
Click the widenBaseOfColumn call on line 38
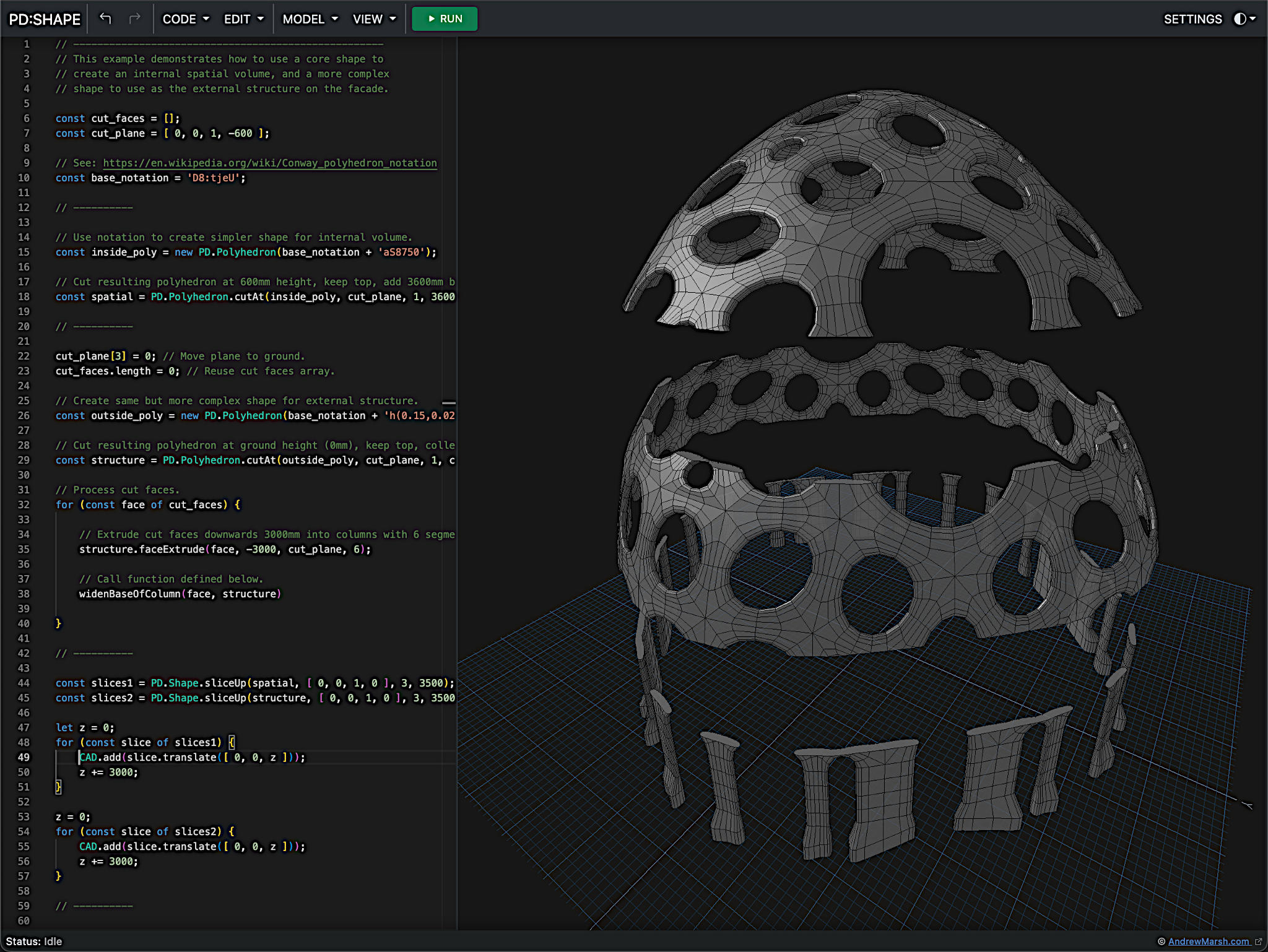tap(129, 594)
